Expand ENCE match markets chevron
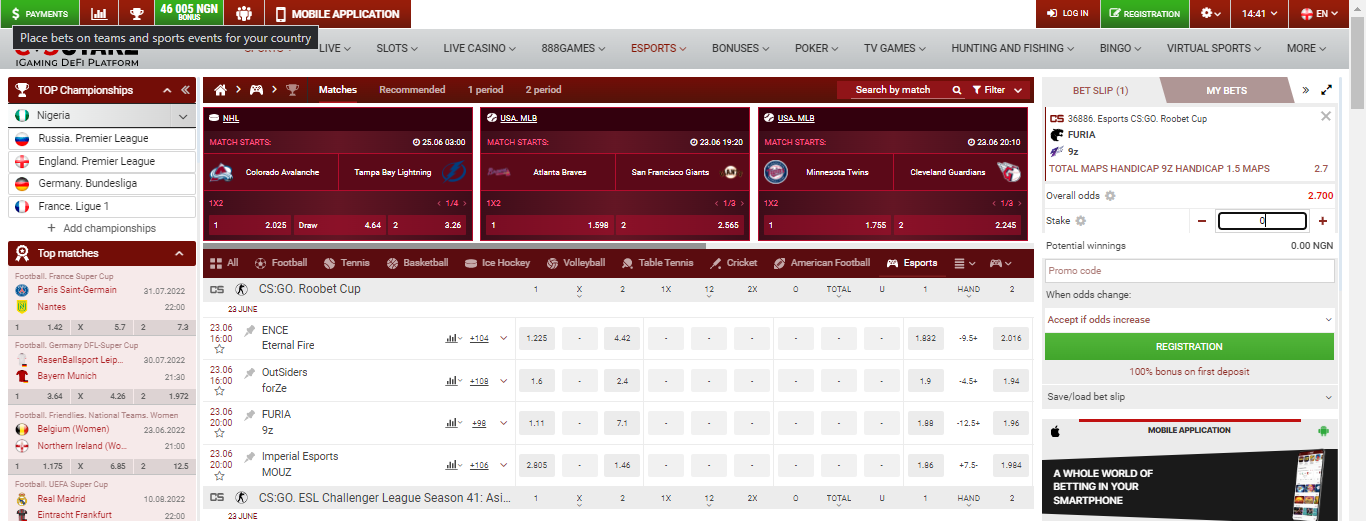 coord(504,338)
